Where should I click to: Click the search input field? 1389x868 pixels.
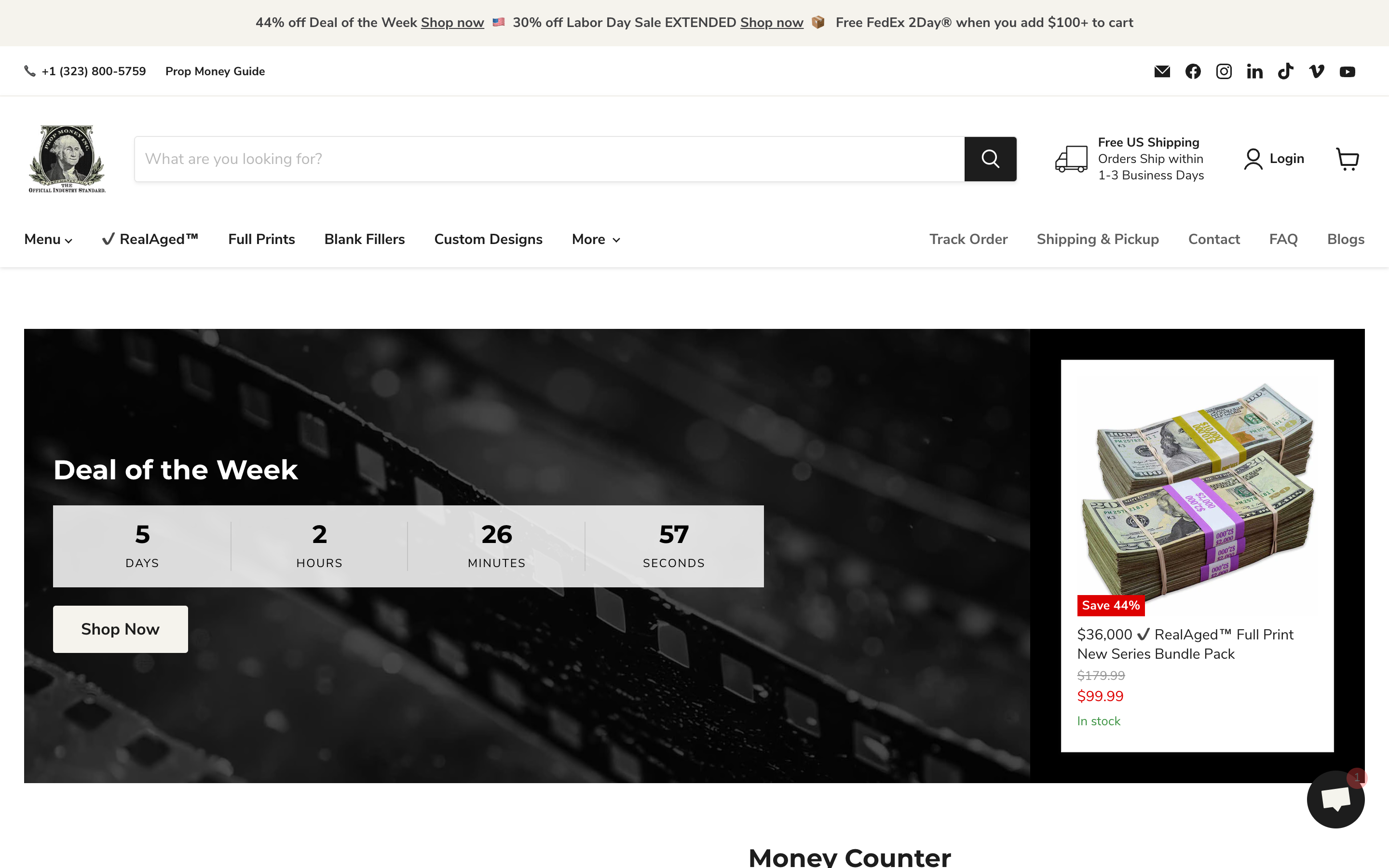[x=517, y=159]
